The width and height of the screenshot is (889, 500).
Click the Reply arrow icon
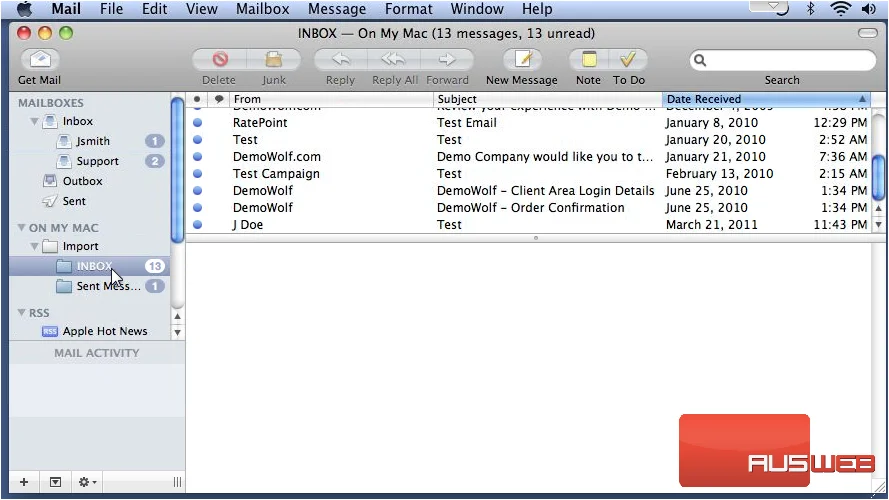tap(341, 60)
